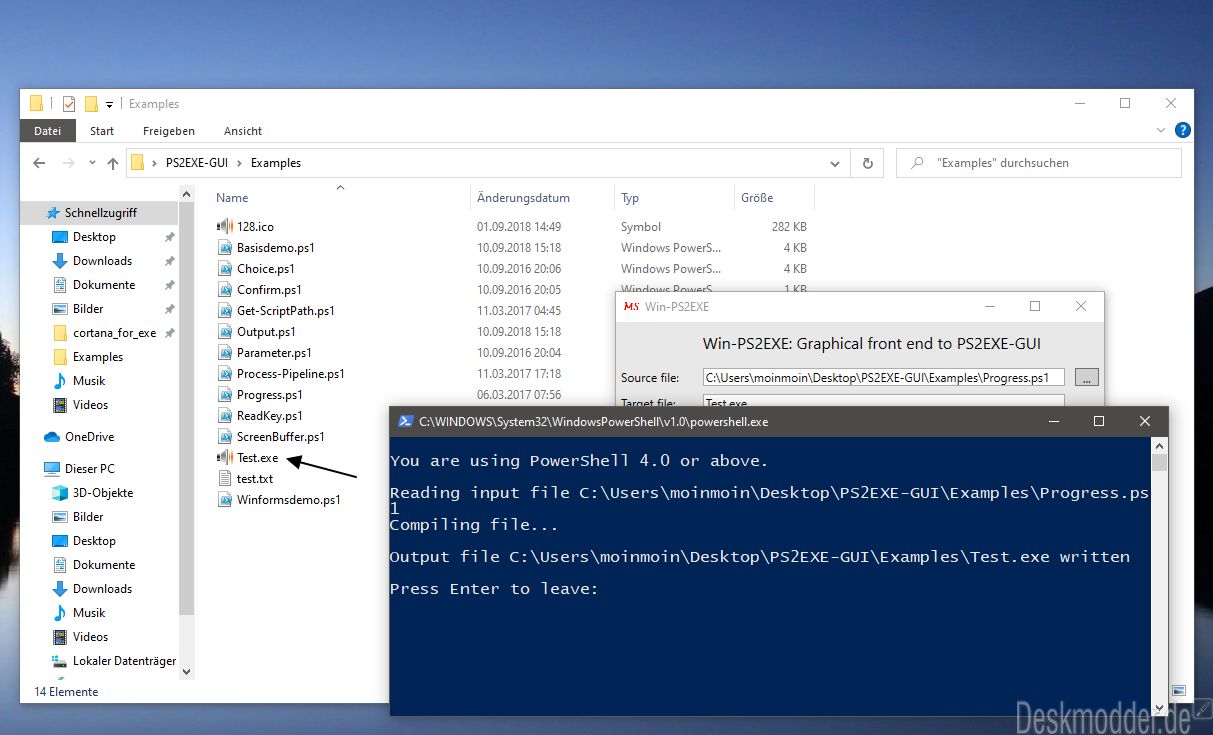
Task: Select the Test.exe file icon
Action: 224,458
